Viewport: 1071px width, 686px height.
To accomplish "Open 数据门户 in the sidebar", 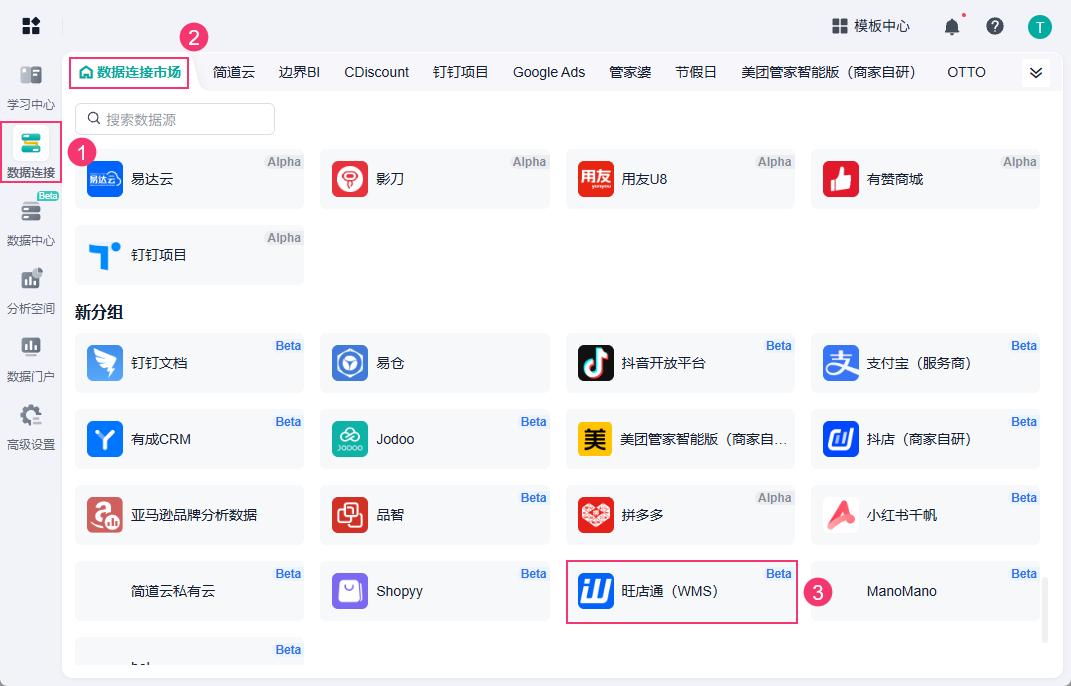I will [31, 359].
